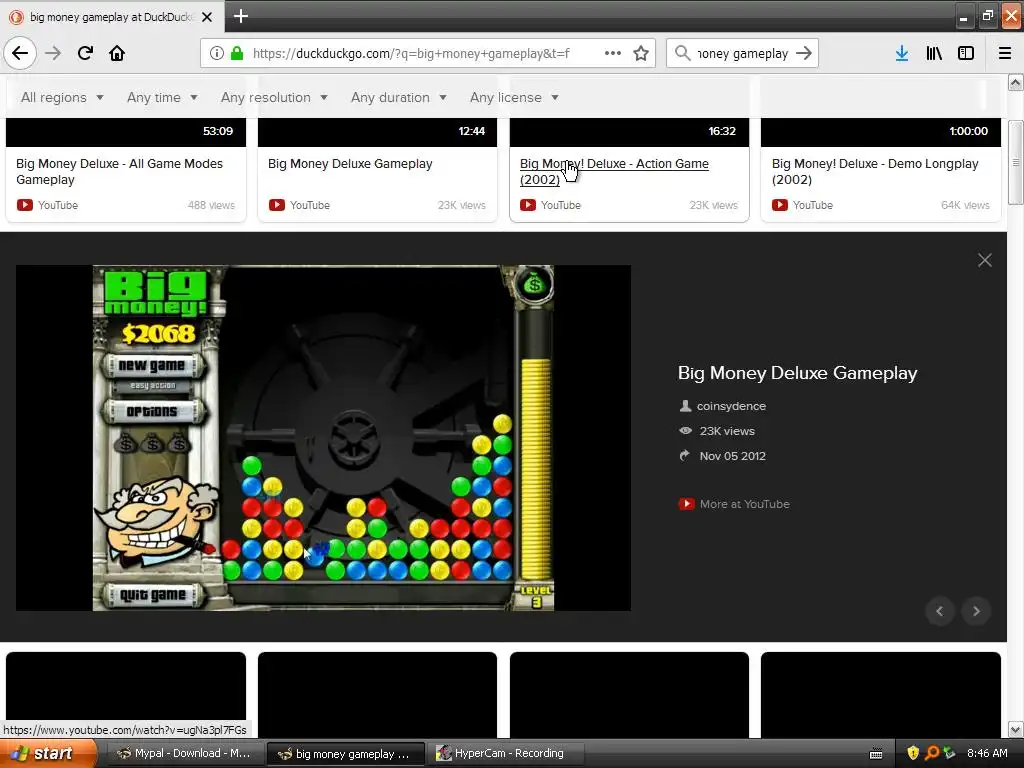
Task: Open the Any resolution dropdown
Action: click(274, 97)
